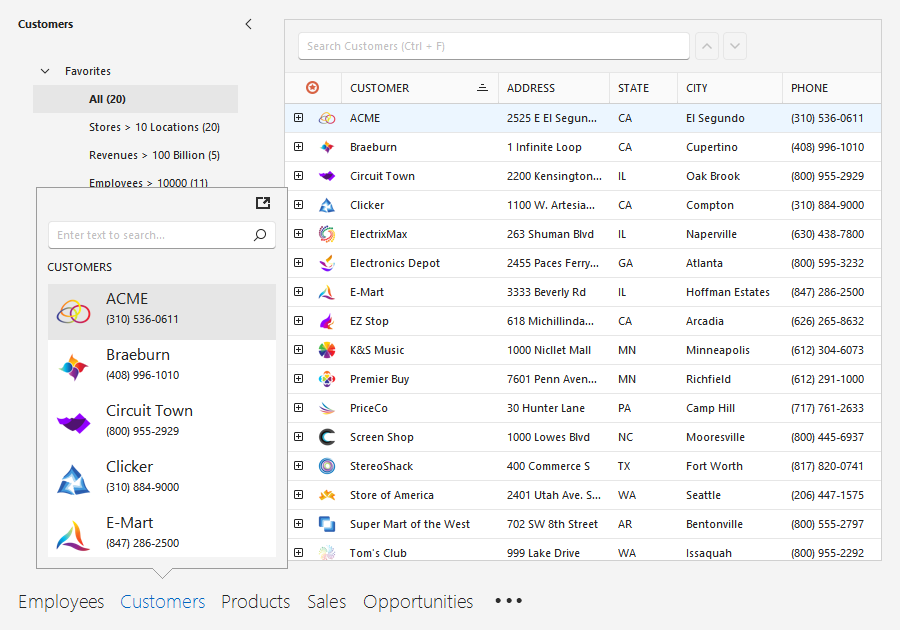Expand the Premier Buy row details
This screenshot has width=900, height=630.
click(x=298, y=379)
